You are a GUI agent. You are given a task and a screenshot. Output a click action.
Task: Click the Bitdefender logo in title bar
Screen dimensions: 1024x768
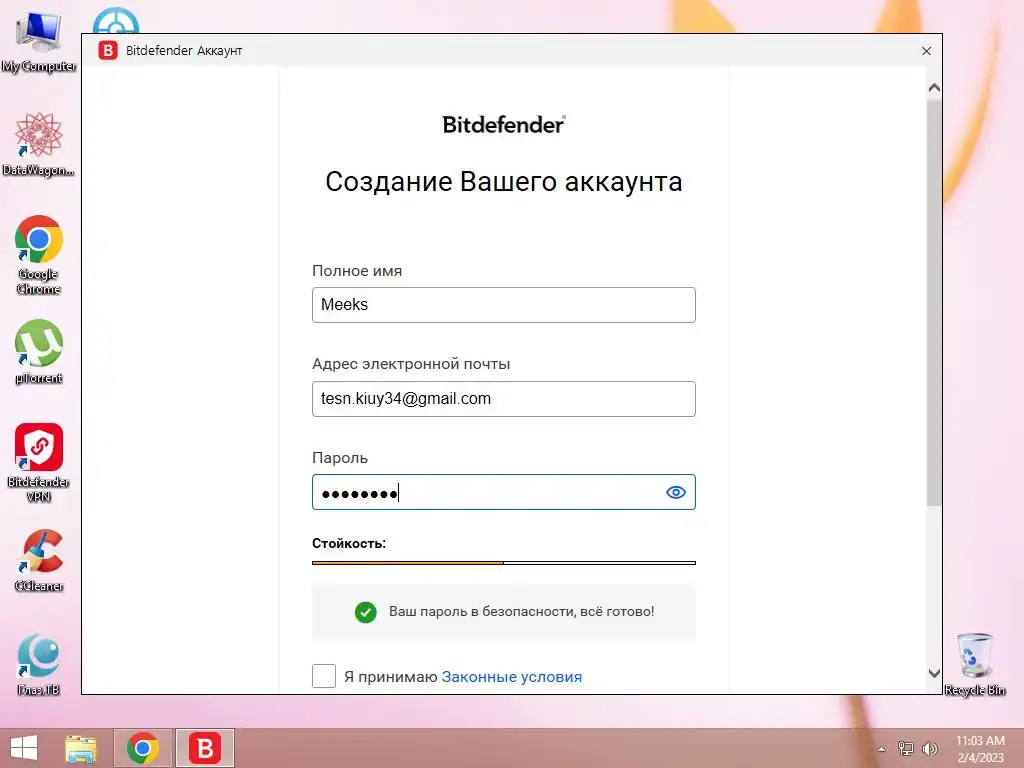click(108, 50)
